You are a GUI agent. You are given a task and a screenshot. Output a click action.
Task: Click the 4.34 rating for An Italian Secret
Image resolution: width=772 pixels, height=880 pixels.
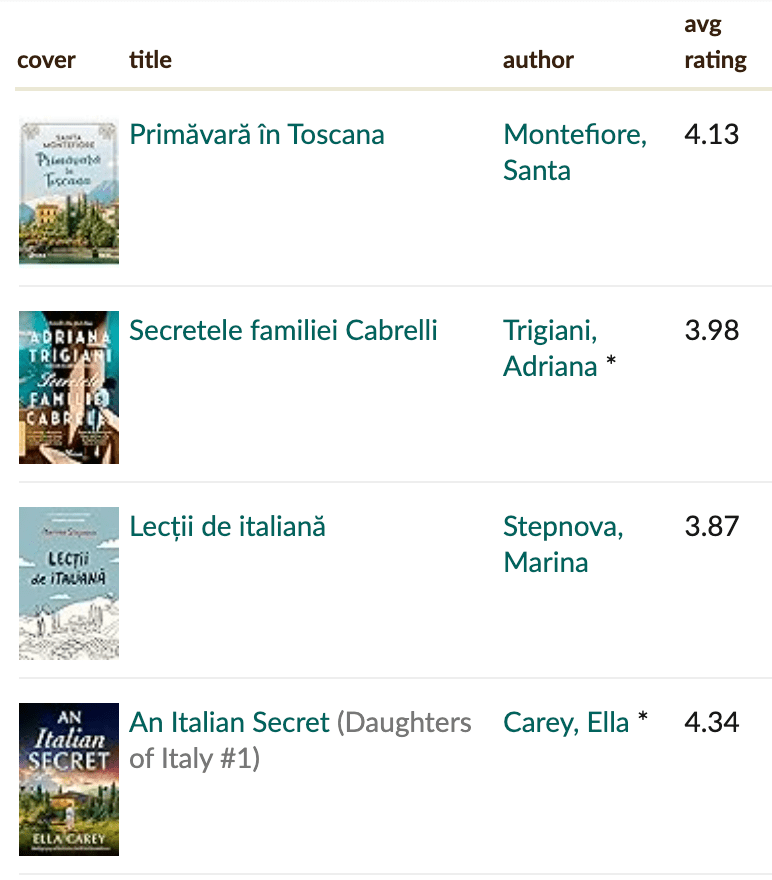point(711,723)
